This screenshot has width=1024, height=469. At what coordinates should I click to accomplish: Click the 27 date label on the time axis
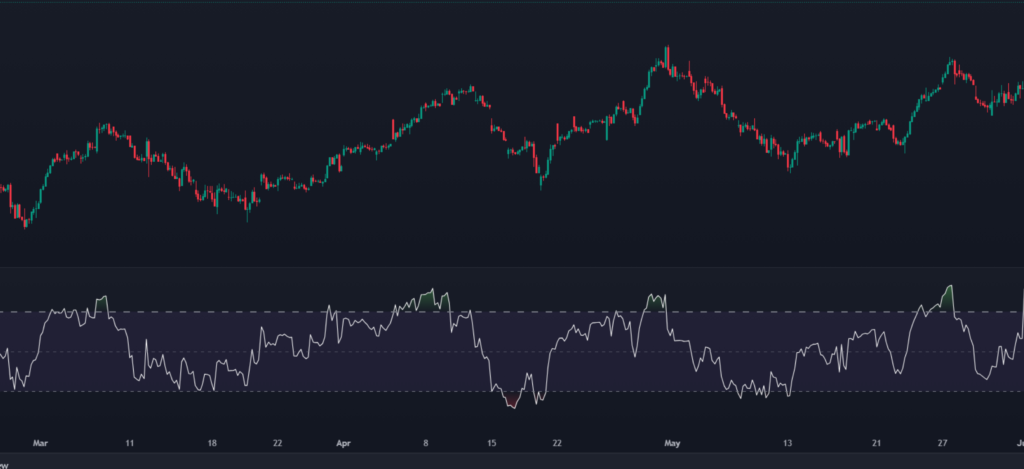(x=942, y=444)
